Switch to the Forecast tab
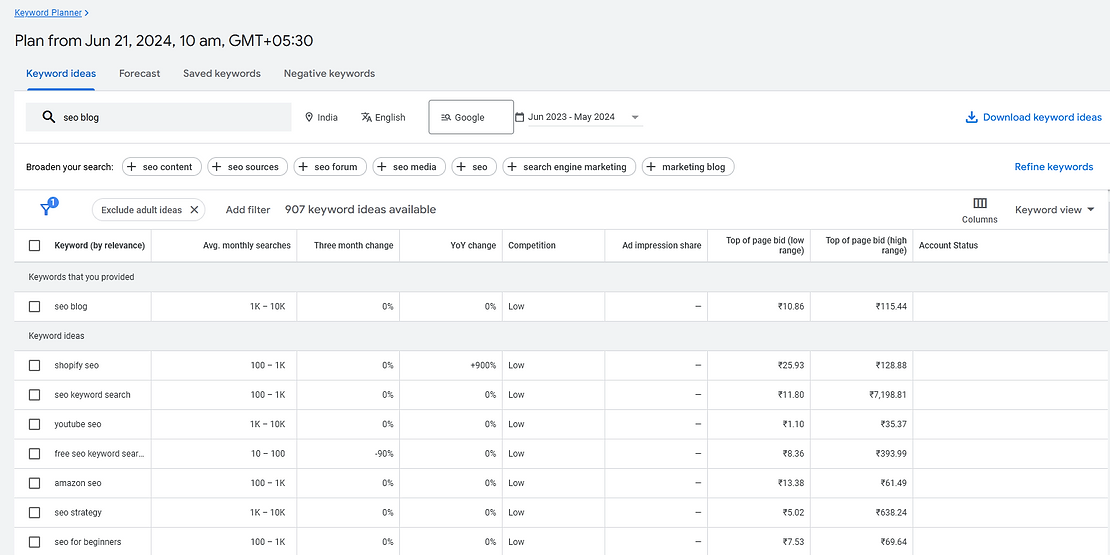1110x555 pixels. 139,74
